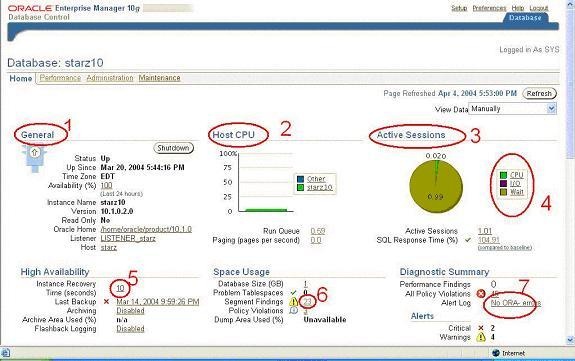Select the View Data Manually combo box
The height and width of the screenshot is (361, 575).
coord(512,109)
